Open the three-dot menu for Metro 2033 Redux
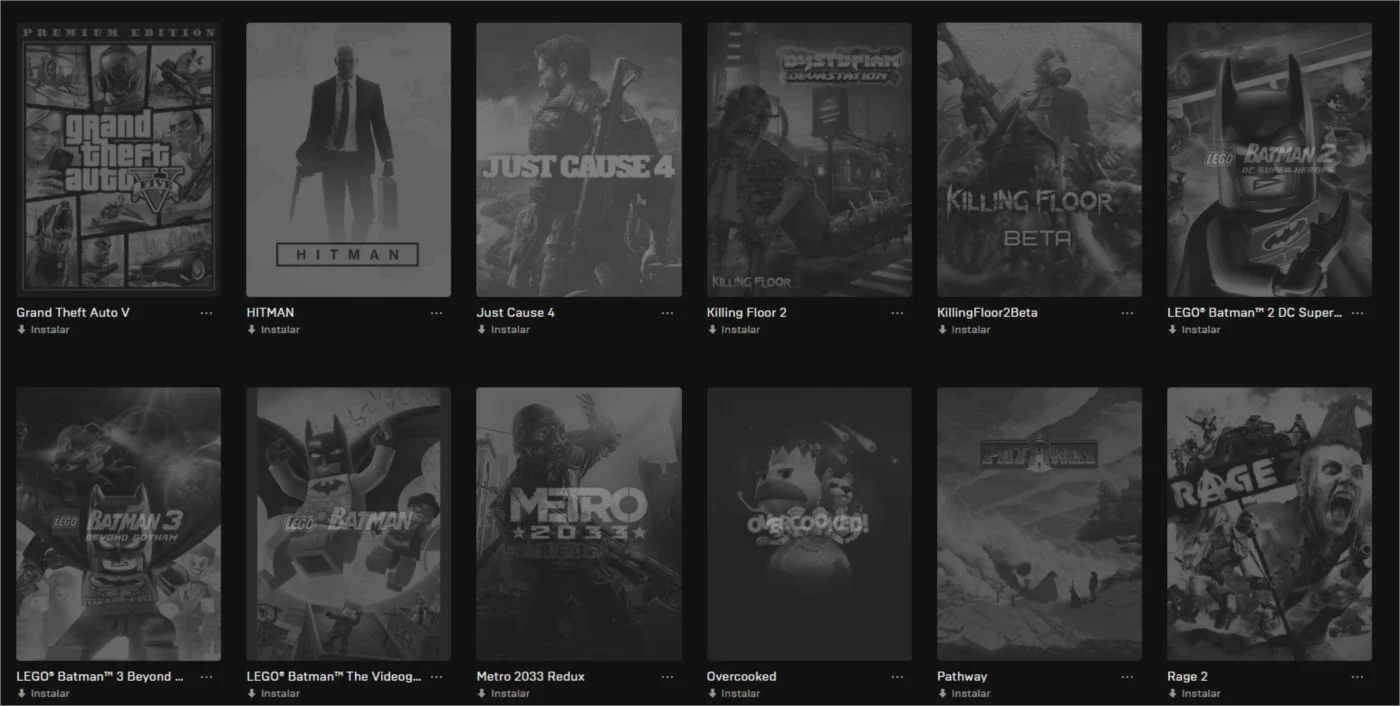 coord(667,677)
